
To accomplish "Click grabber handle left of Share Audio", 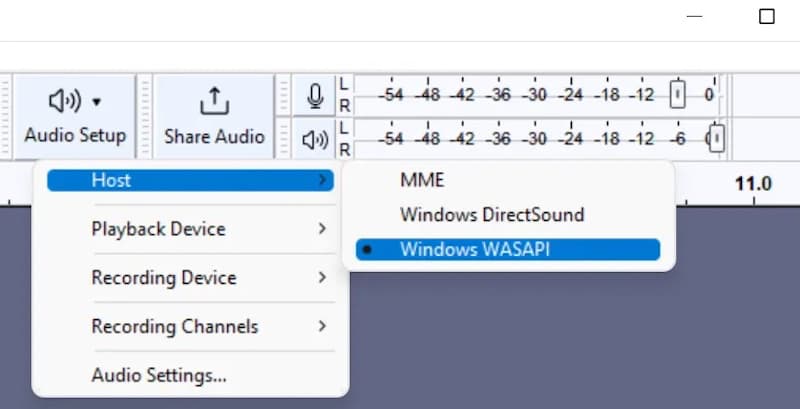I will tap(145, 117).
